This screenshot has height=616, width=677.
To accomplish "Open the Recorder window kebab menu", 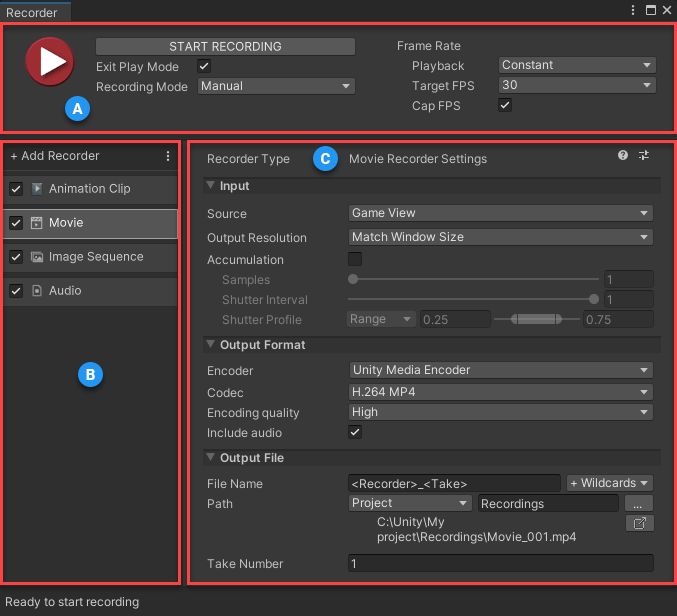I will (x=633, y=10).
